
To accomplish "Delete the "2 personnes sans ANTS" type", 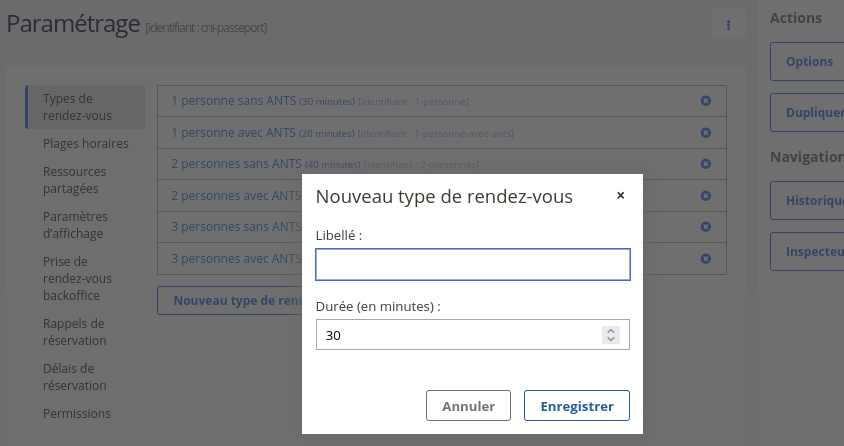I will point(705,164).
